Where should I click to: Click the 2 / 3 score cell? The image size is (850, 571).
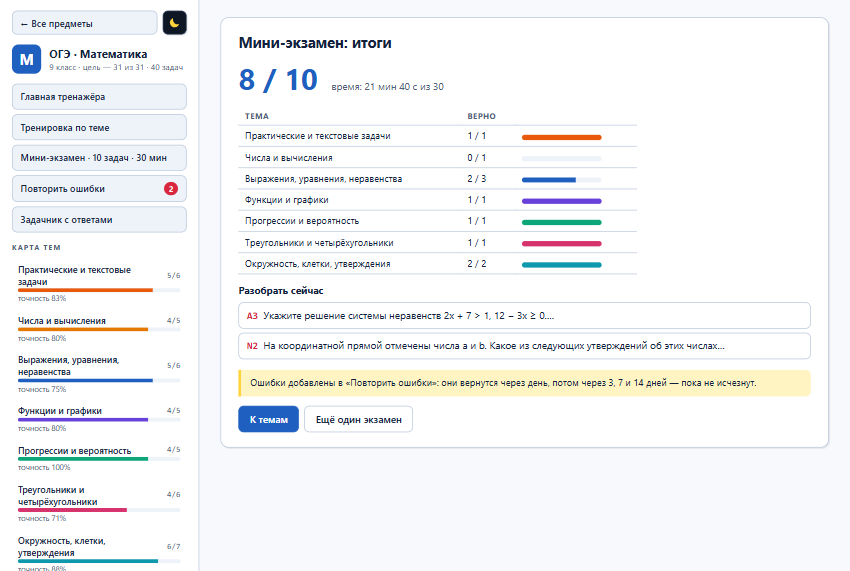click(476, 179)
